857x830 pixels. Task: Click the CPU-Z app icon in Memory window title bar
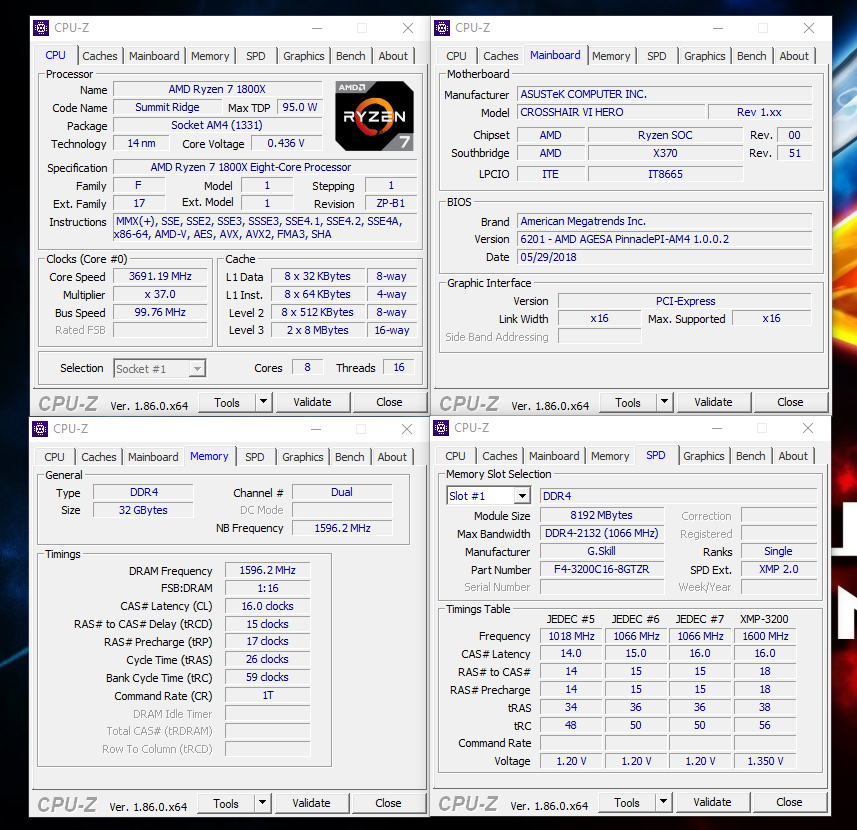(x=40, y=429)
